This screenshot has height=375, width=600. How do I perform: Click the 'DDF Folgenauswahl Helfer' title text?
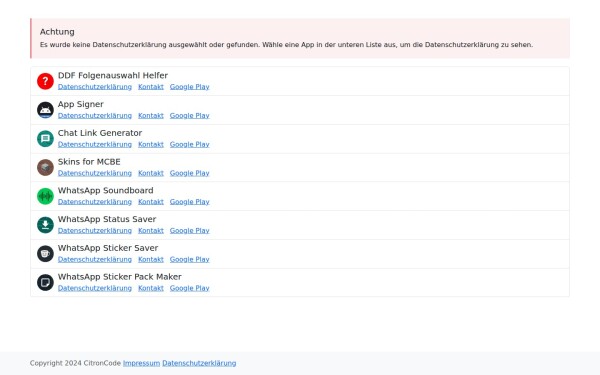[x=113, y=75]
